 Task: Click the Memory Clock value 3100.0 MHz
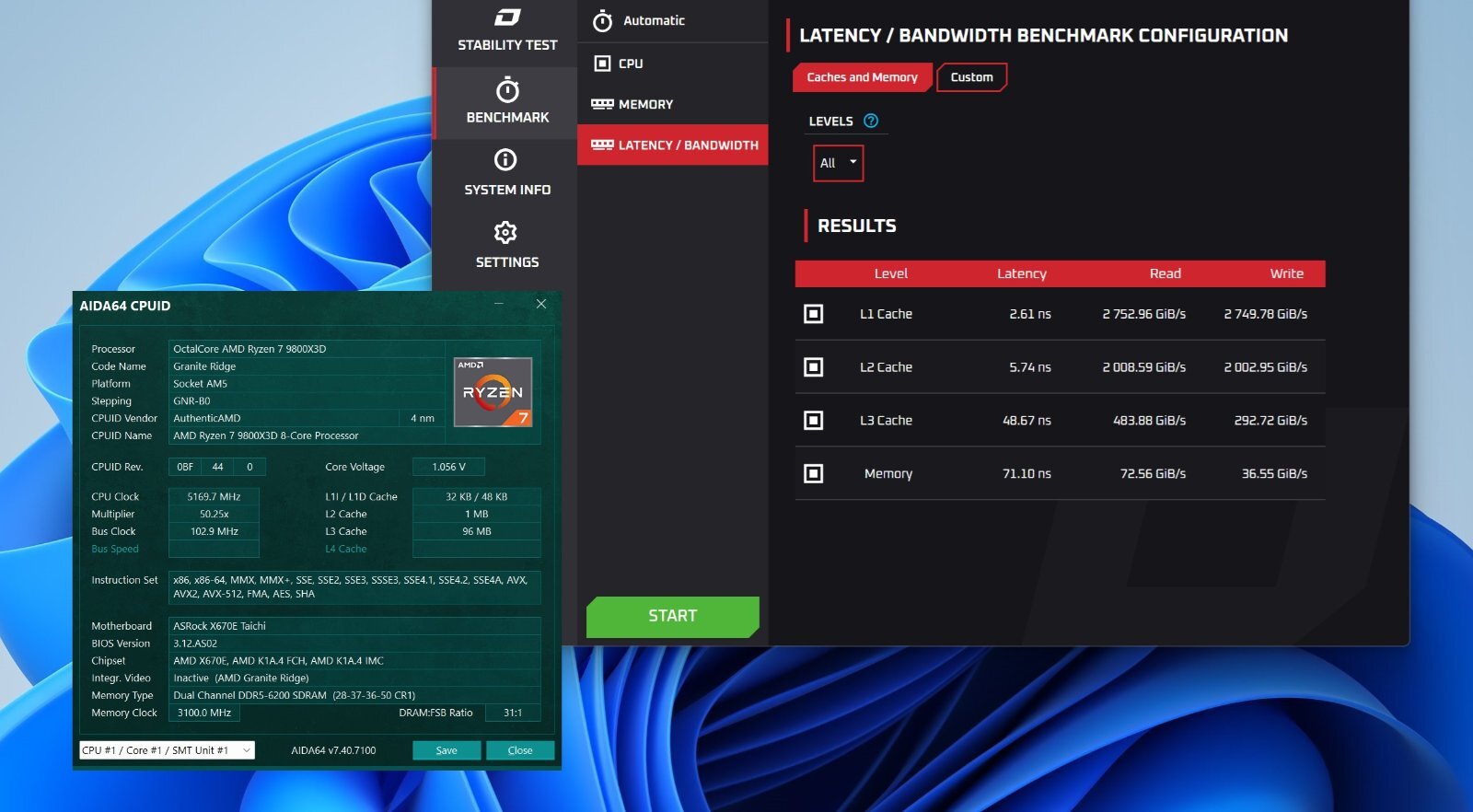(x=204, y=713)
